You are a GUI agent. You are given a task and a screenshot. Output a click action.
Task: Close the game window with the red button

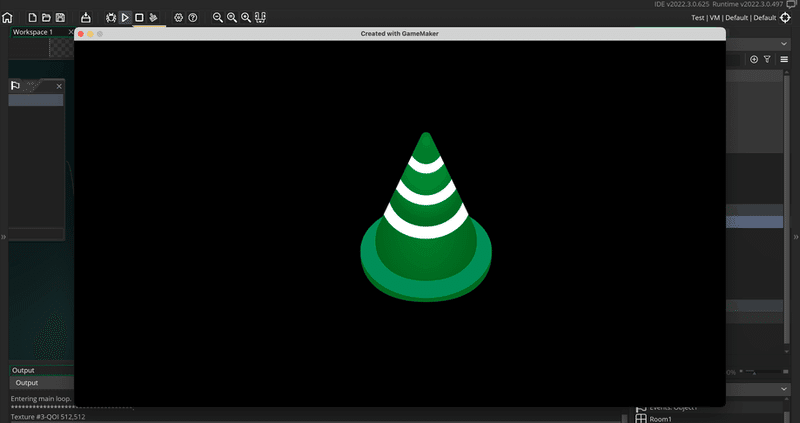(x=81, y=34)
